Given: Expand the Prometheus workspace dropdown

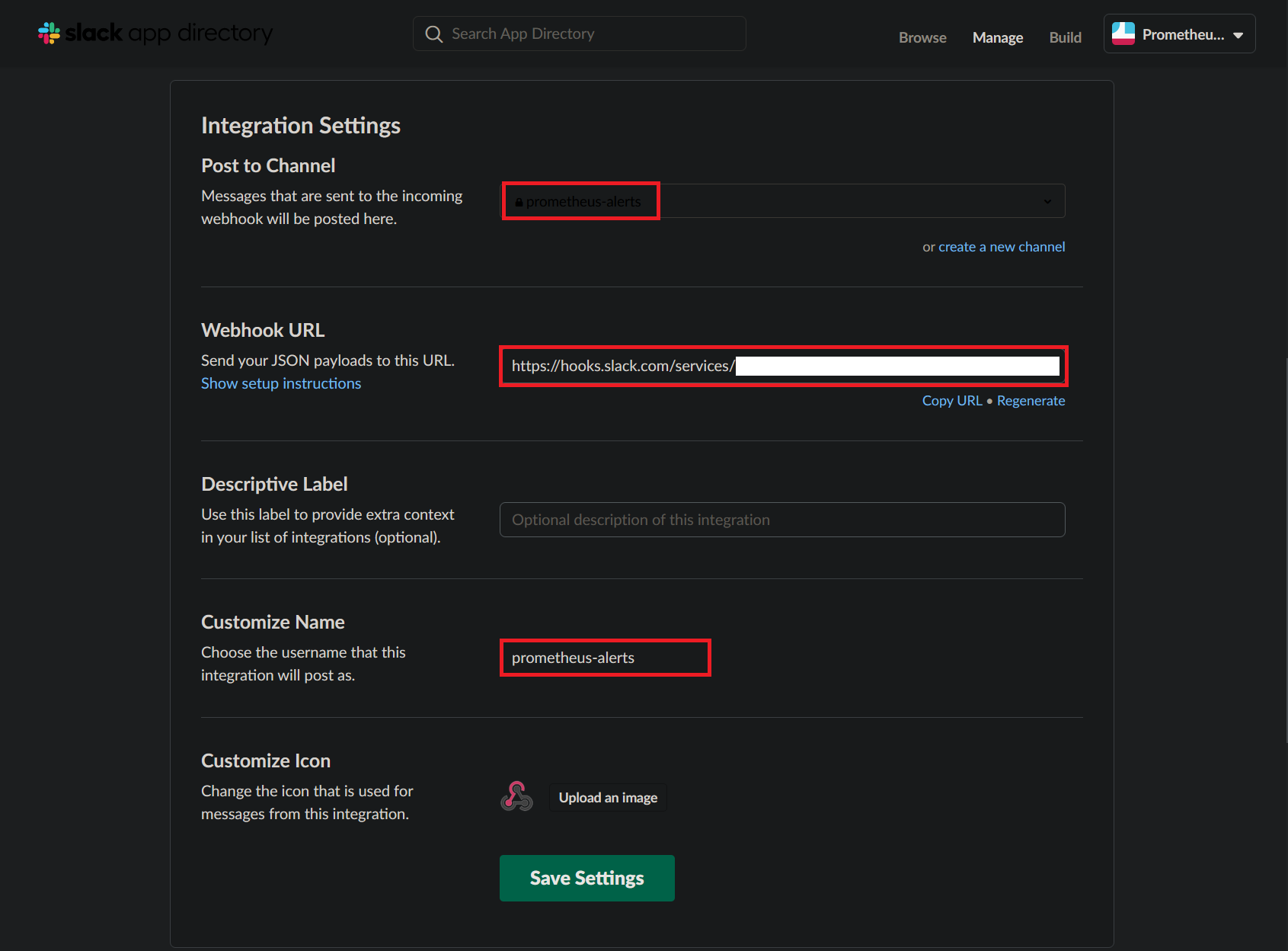Looking at the screenshot, I should pos(1179,34).
